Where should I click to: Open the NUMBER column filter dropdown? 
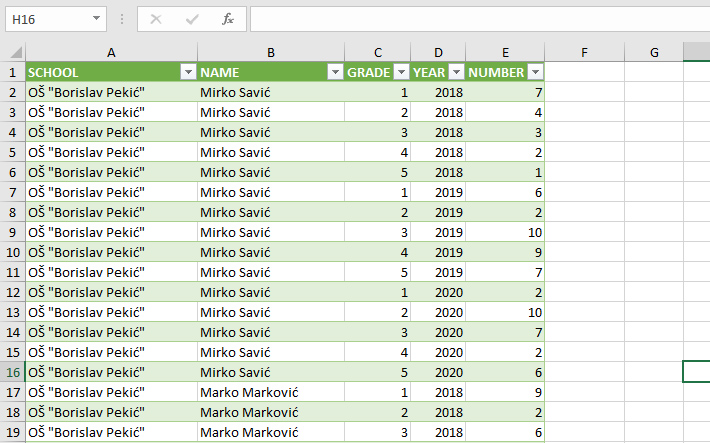[536, 72]
